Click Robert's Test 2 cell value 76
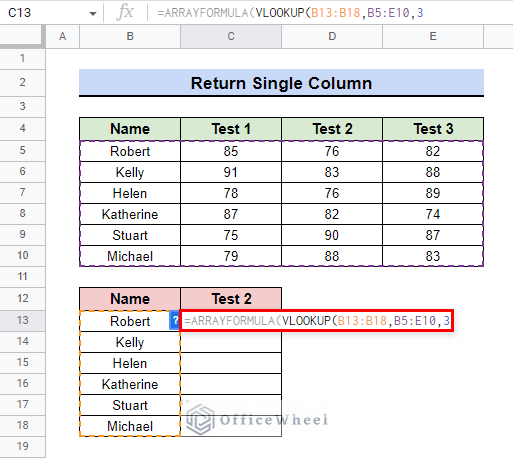This screenshot has height=458, width=513. (x=332, y=151)
